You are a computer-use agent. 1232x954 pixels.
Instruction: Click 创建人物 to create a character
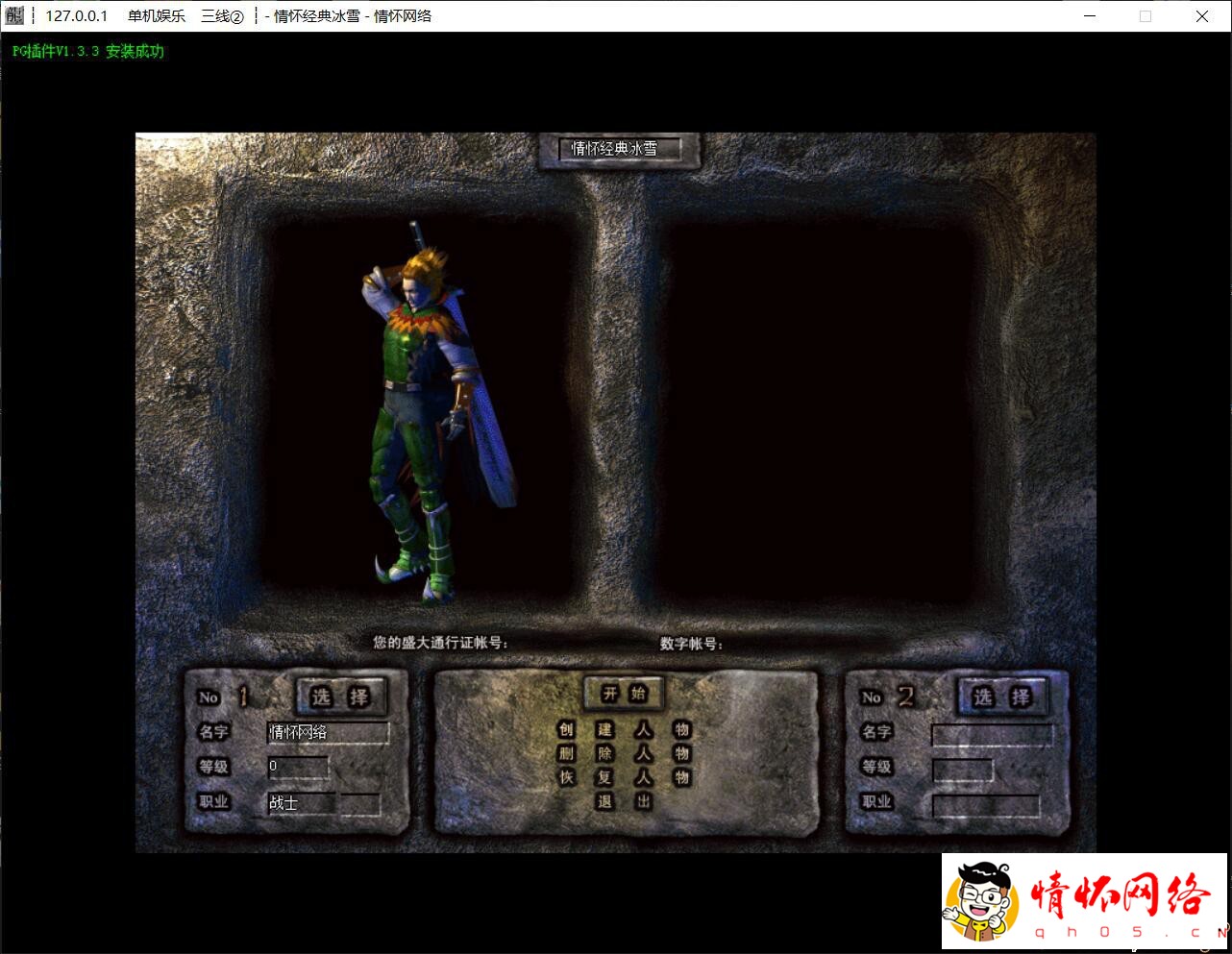point(624,729)
